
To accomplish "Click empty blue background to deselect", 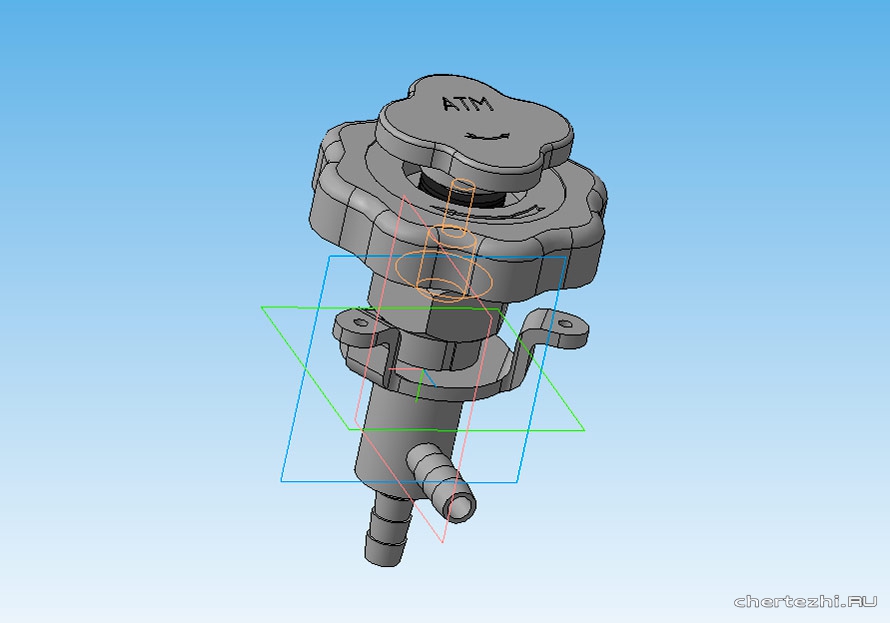I will [x=150, y=150].
